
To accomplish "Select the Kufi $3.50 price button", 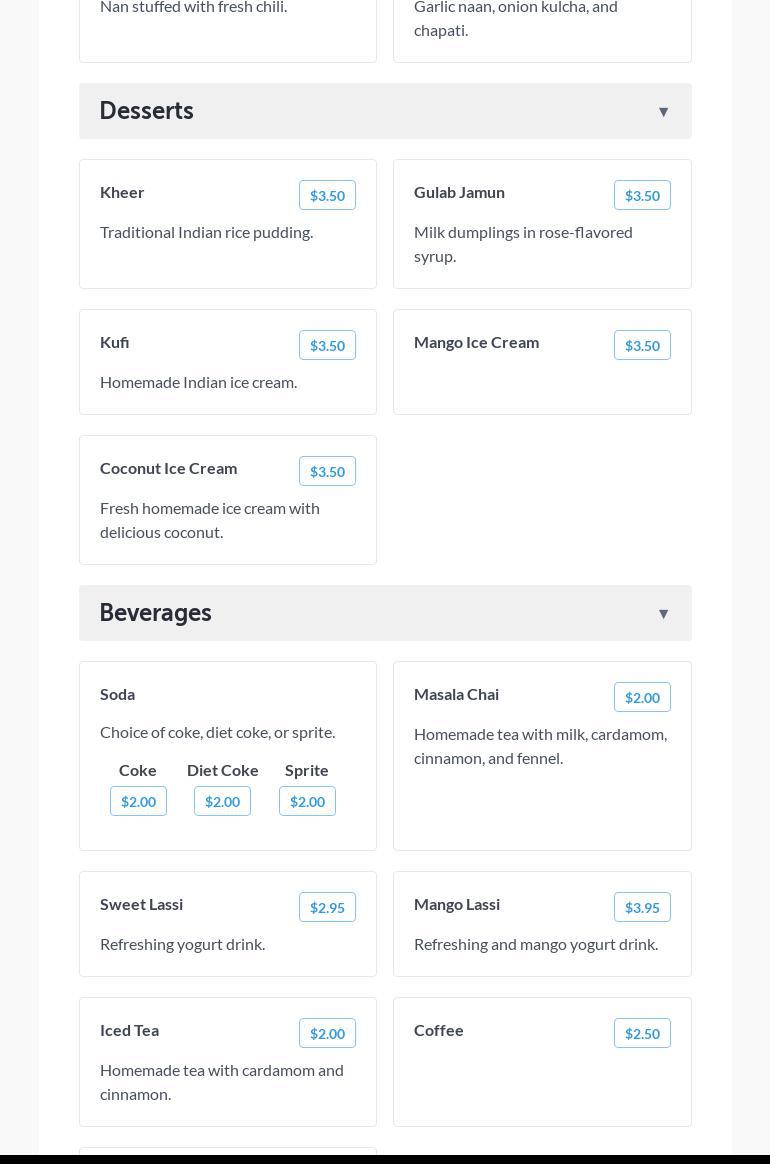I will click(x=327, y=346).
